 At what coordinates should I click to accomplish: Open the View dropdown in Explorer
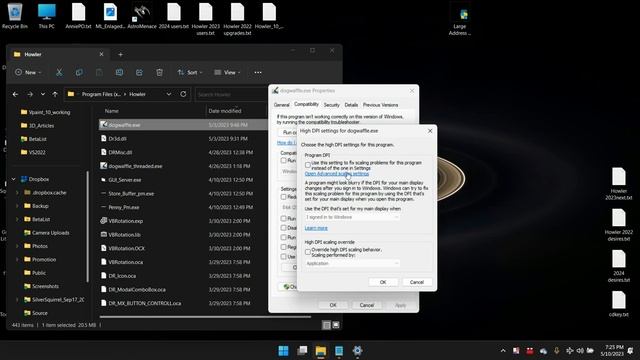coord(227,72)
